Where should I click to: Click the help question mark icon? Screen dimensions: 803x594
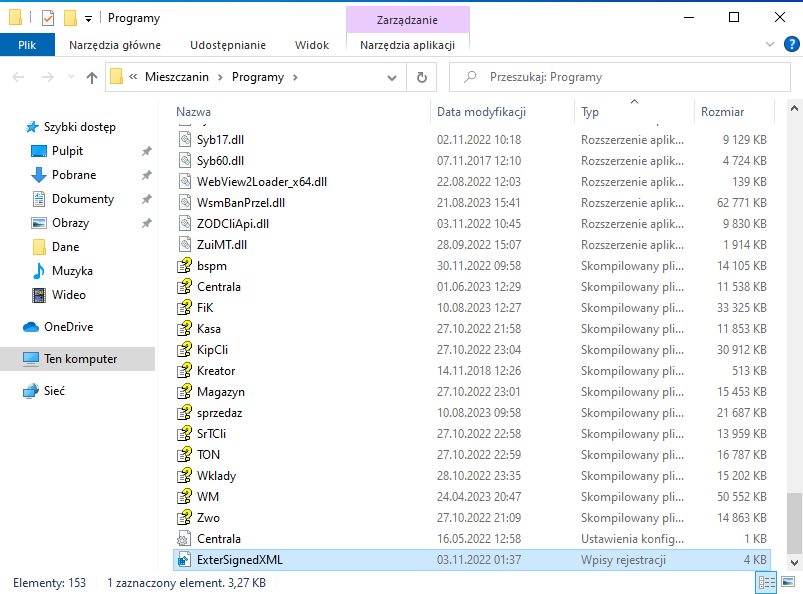(790, 45)
